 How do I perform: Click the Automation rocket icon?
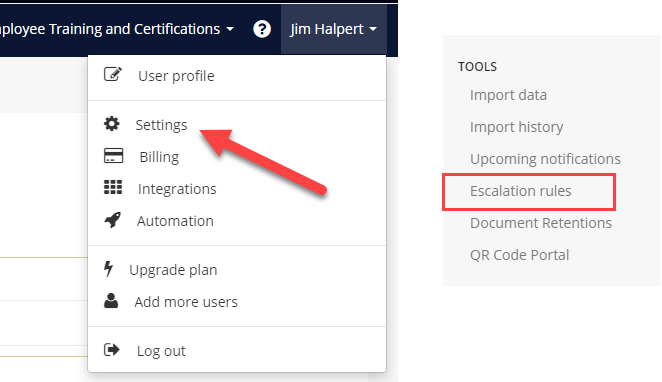point(113,220)
